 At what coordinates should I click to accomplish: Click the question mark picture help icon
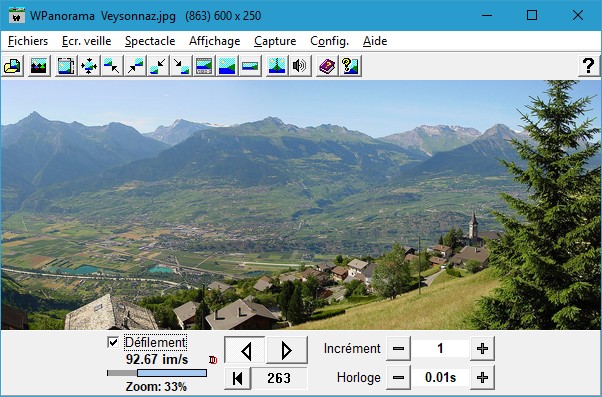pyautogui.click(x=350, y=66)
